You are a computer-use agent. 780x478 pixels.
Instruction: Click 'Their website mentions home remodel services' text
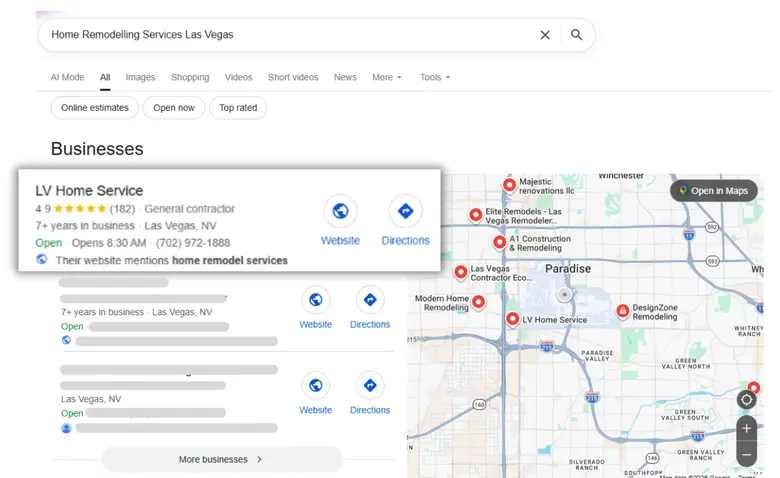tap(172, 261)
